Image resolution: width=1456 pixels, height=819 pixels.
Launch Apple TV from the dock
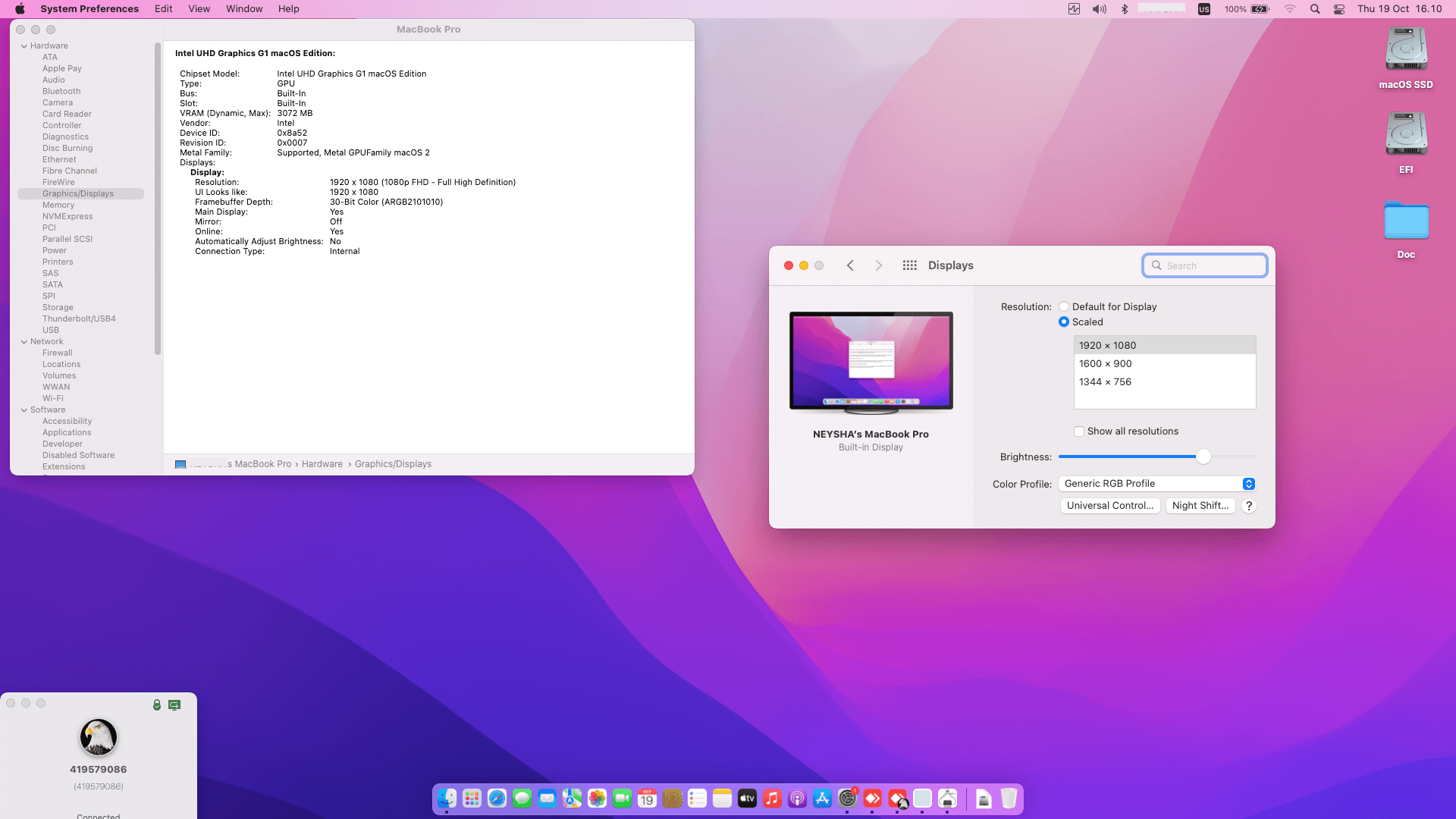coord(747,799)
